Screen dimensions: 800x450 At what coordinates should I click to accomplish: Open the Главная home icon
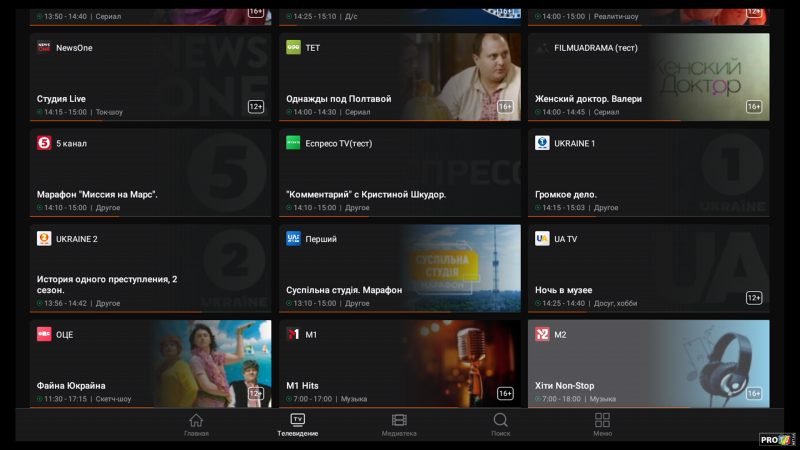[x=196, y=421]
